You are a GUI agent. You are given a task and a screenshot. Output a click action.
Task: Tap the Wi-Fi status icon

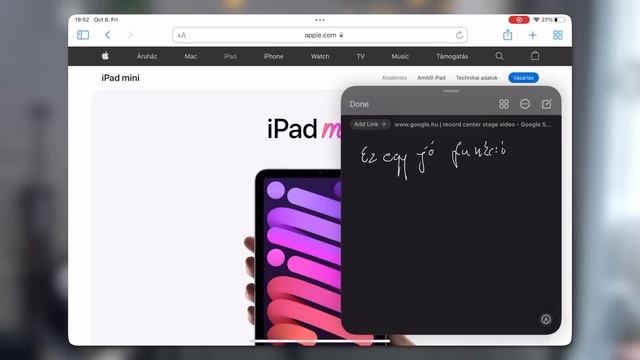tap(536, 20)
